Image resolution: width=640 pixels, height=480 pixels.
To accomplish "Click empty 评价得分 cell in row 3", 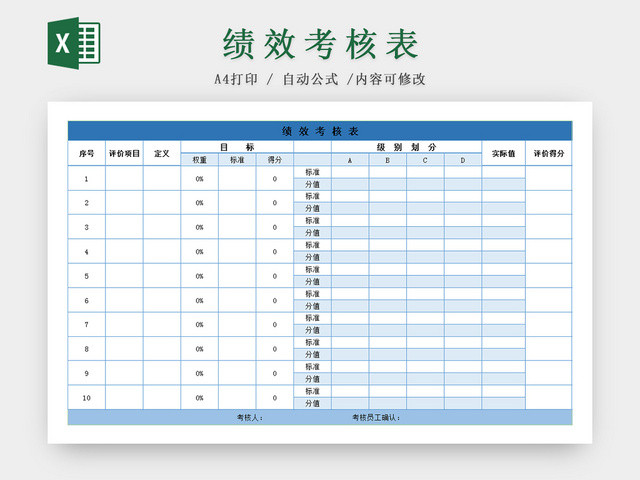I will [x=549, y=227].
